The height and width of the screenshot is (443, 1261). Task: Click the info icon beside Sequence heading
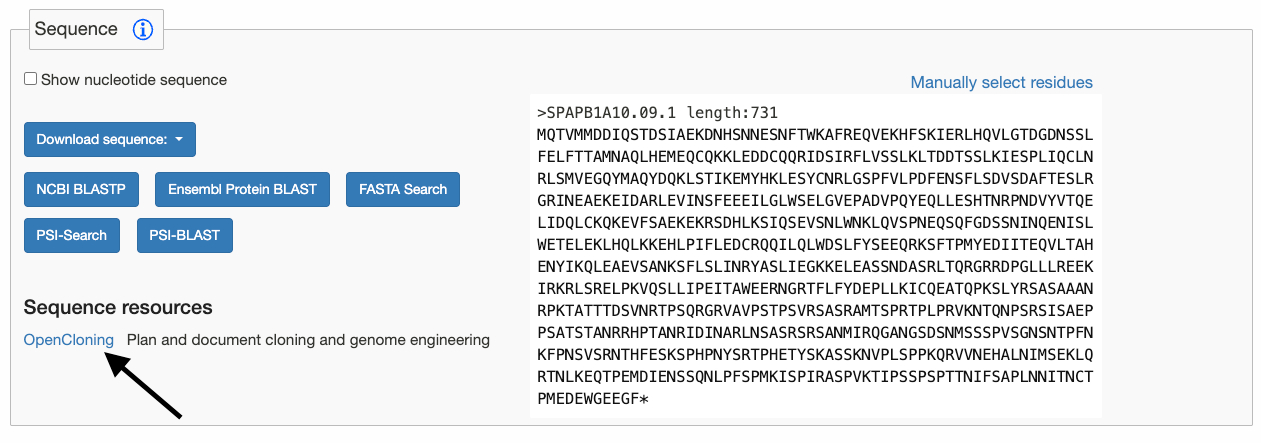point(142,29)
